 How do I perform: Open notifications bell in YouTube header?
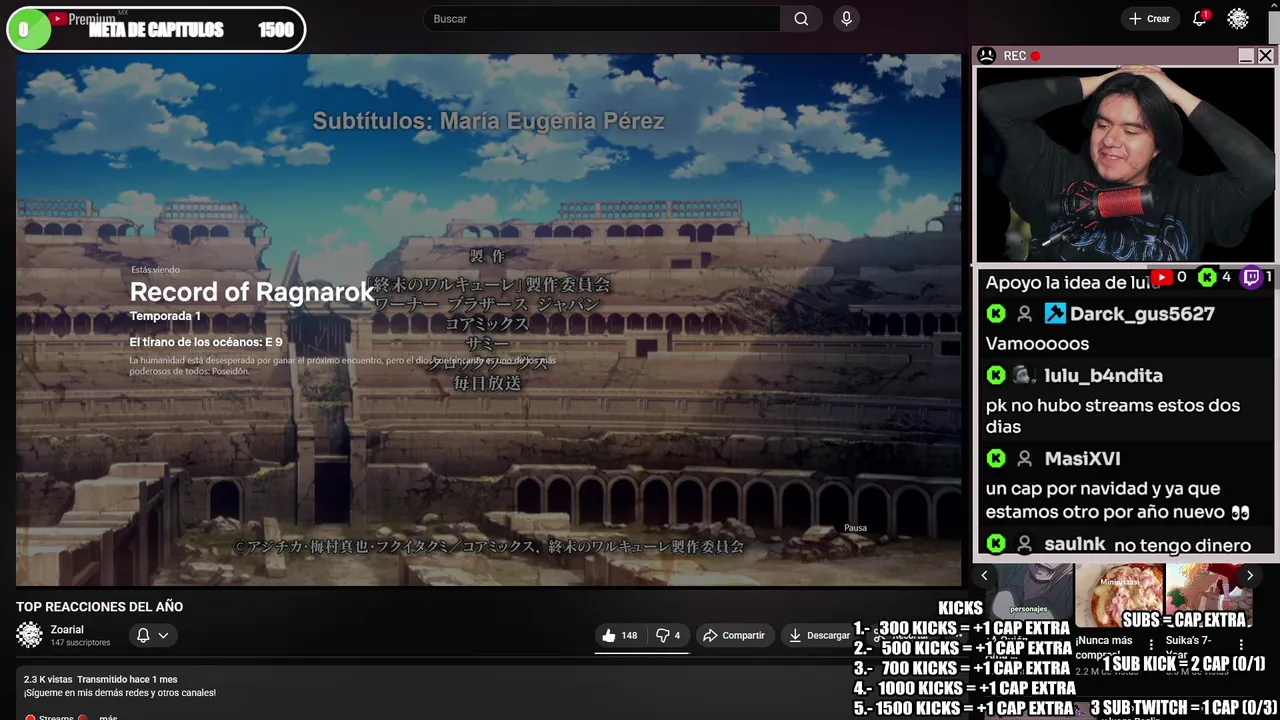click(x=1200, y=19)
